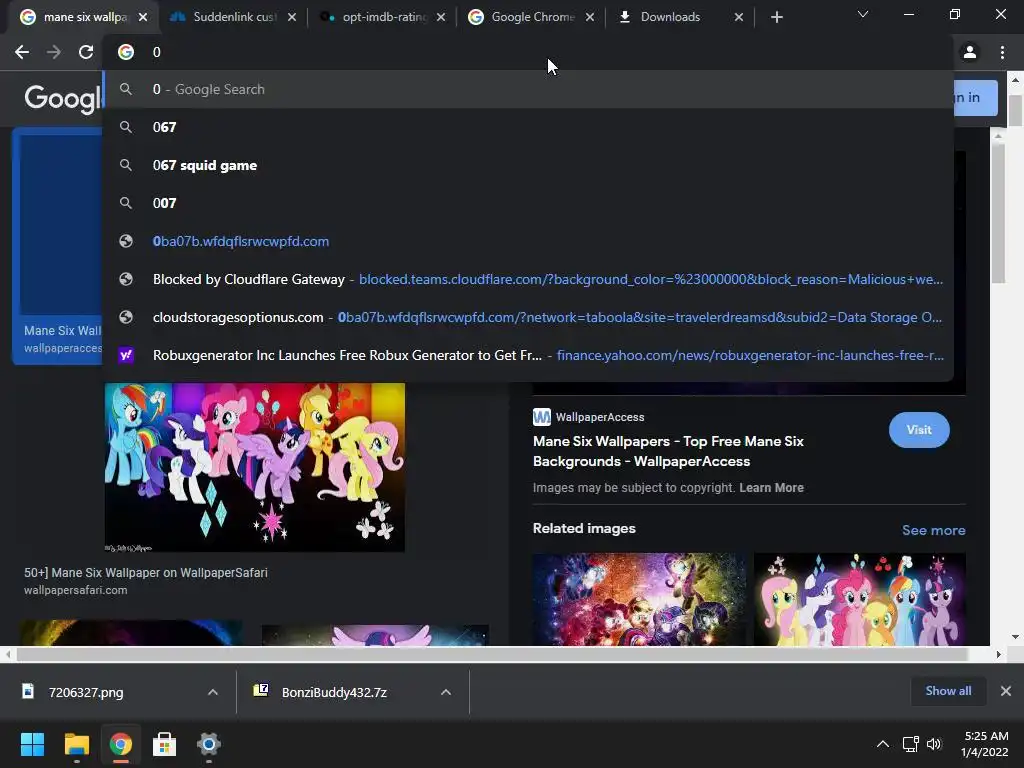The width and height of the screenshot is (1024, 768).
Task: Click the forward navigation arrow
Action: pyautogui.click(x=54, y=52)
